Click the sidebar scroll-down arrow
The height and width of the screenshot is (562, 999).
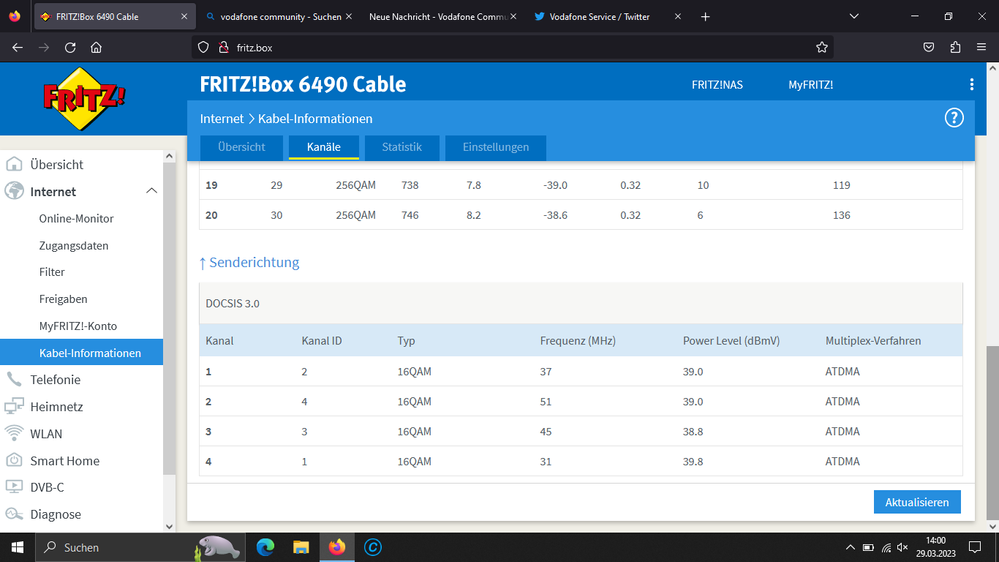click(x=169, y=526)
